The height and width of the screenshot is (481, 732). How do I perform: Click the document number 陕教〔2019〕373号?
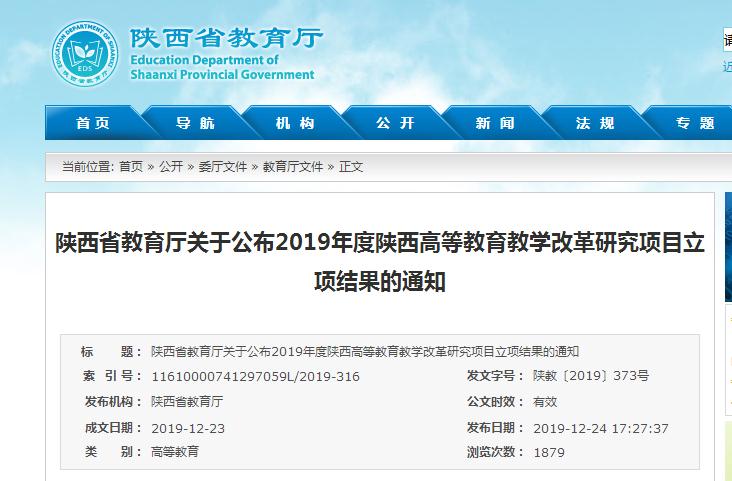coord(590,377)
